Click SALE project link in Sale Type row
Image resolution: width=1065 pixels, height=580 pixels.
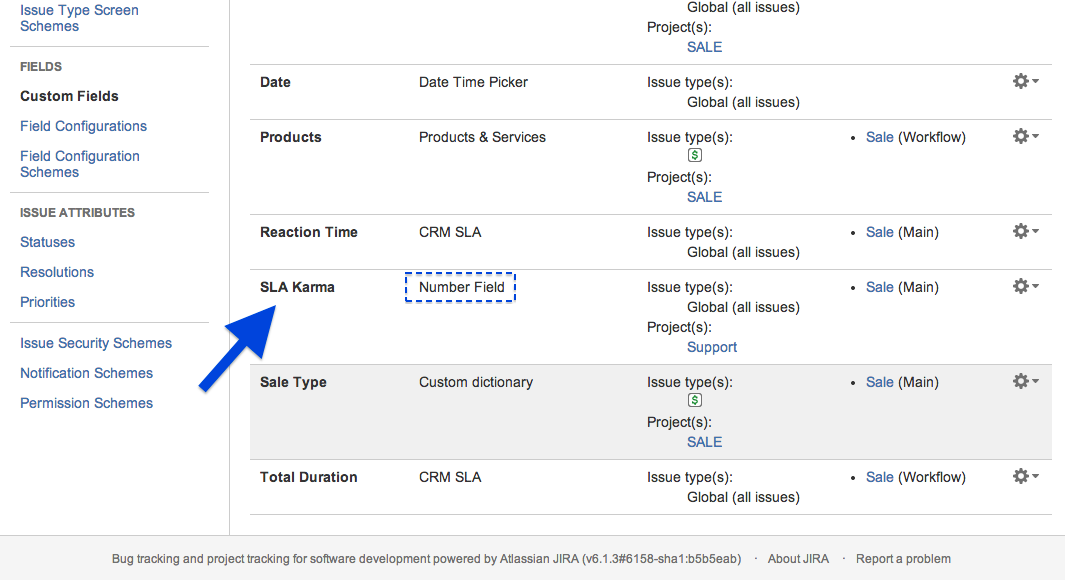point(704,442)
